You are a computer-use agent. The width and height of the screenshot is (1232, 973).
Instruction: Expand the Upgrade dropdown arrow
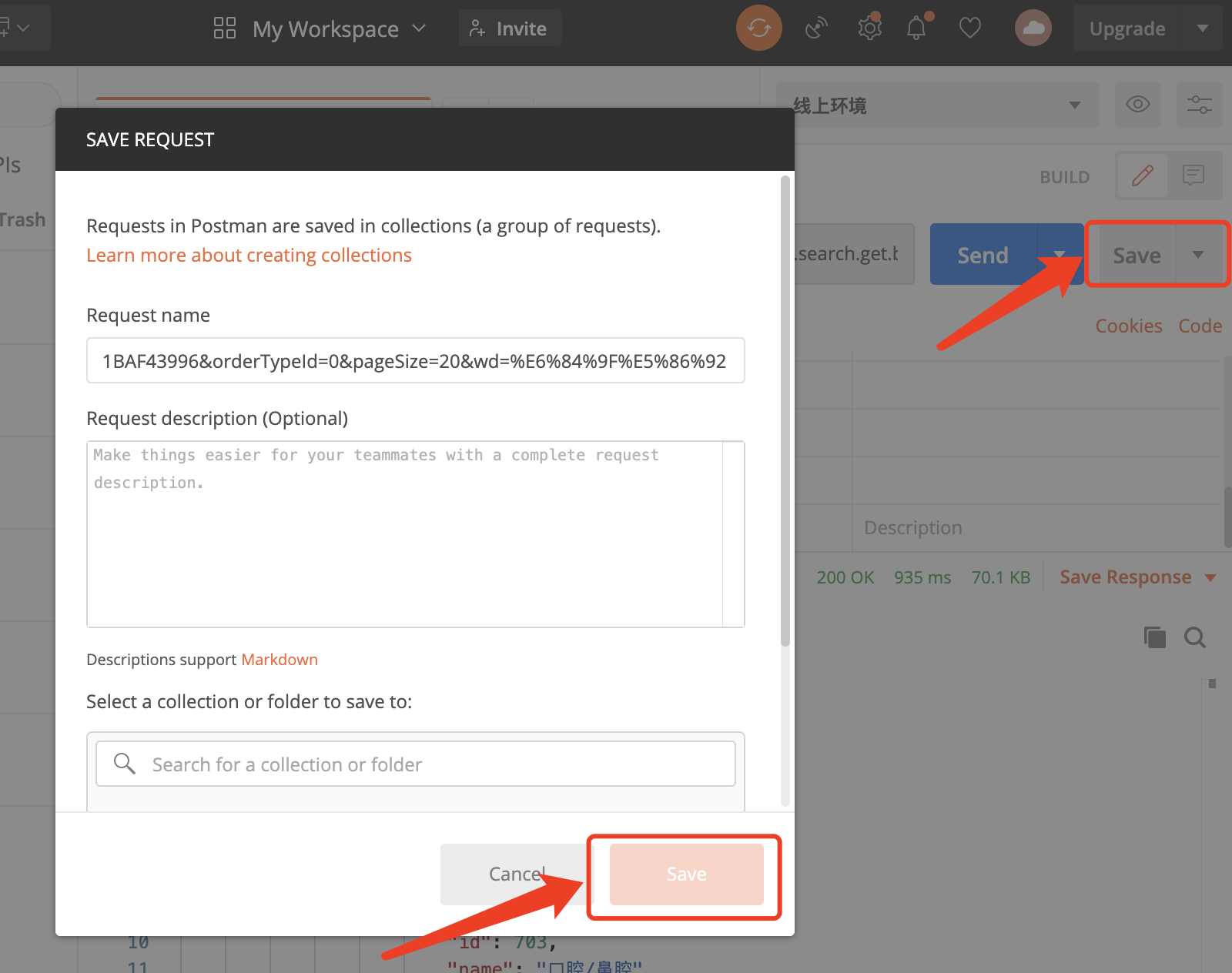click(1202, 28)
